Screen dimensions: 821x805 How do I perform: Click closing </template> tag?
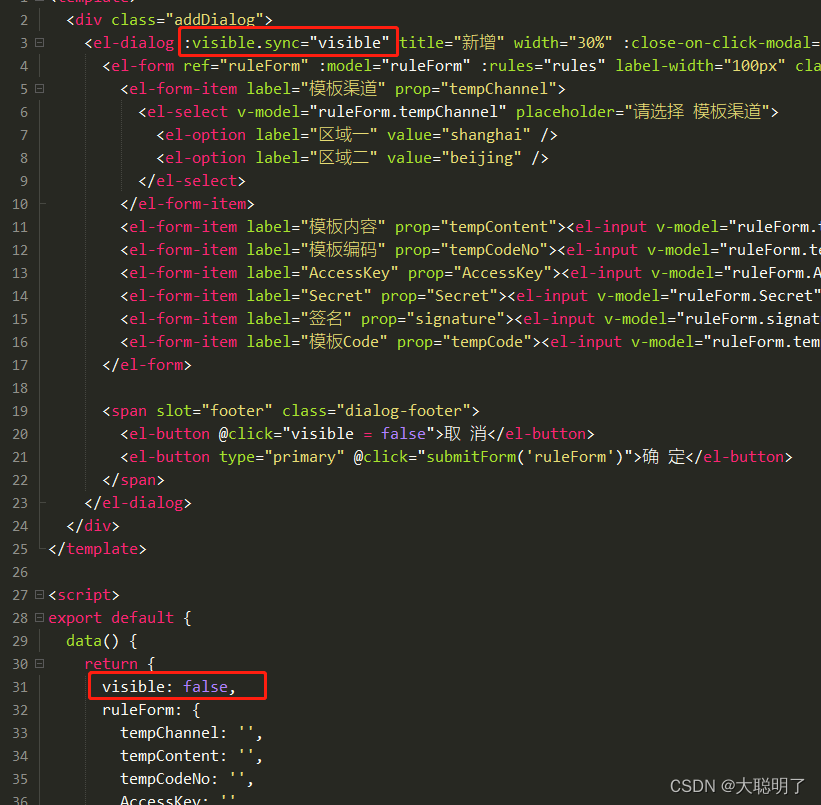pos(97,549)
